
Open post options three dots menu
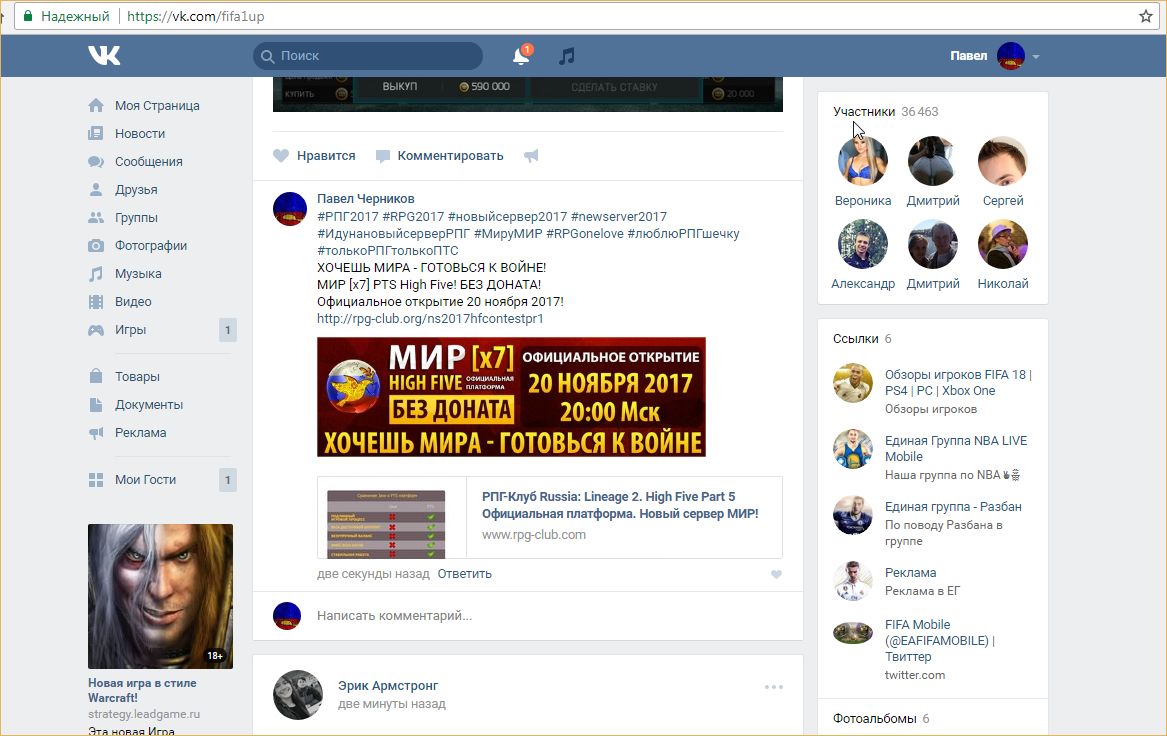point(773,687)
